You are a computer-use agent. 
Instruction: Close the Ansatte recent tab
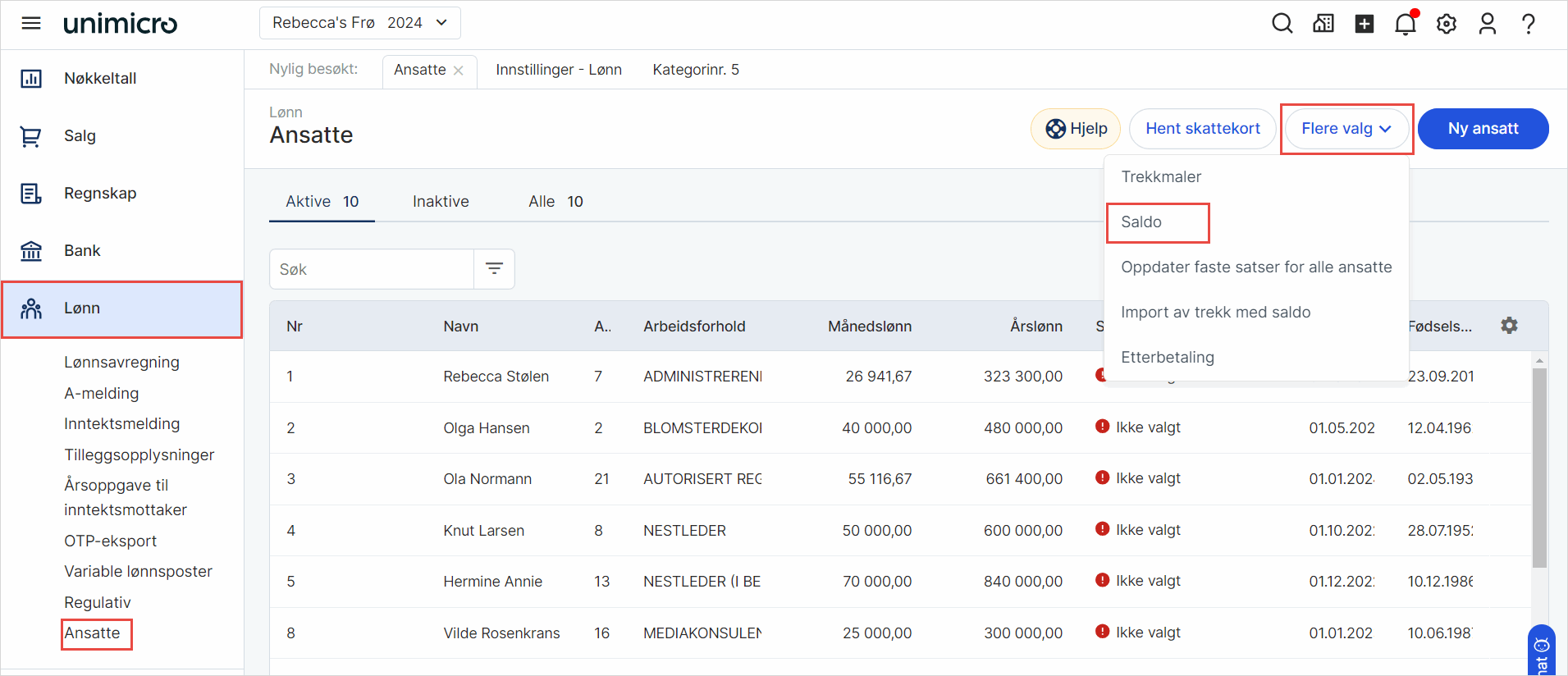pos(459,71)
